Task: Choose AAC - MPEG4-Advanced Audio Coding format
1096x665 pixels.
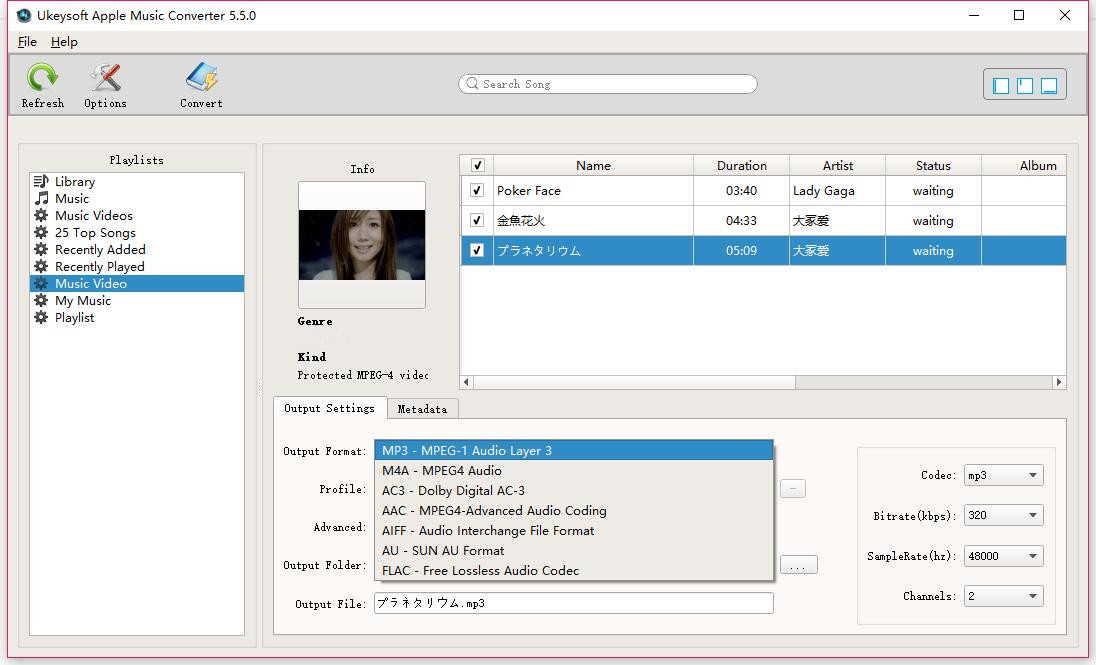Action: [x=574, y=510]
